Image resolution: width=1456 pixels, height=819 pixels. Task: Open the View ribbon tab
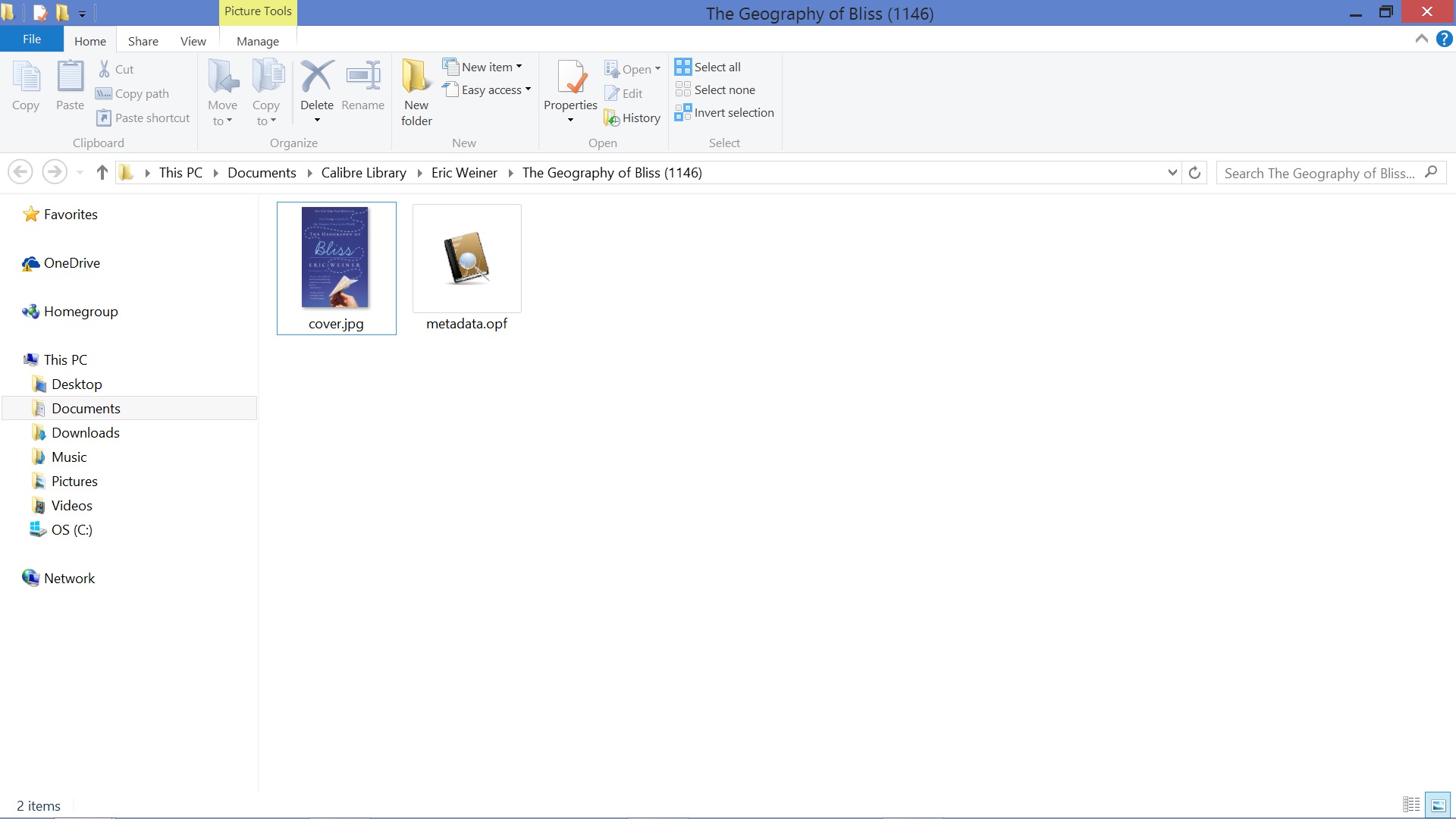tap(193, 41)
